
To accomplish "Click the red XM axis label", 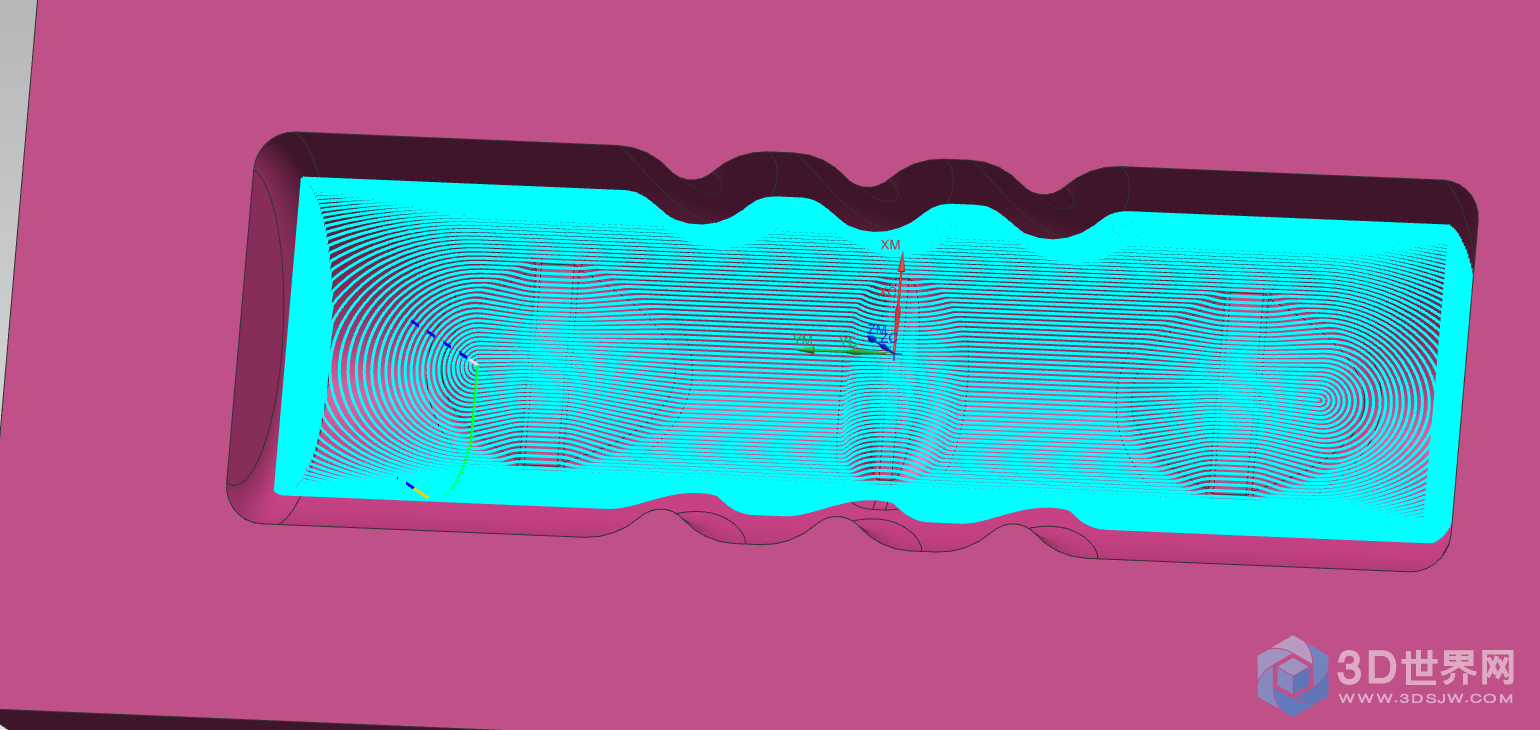I will pos(891,244).
